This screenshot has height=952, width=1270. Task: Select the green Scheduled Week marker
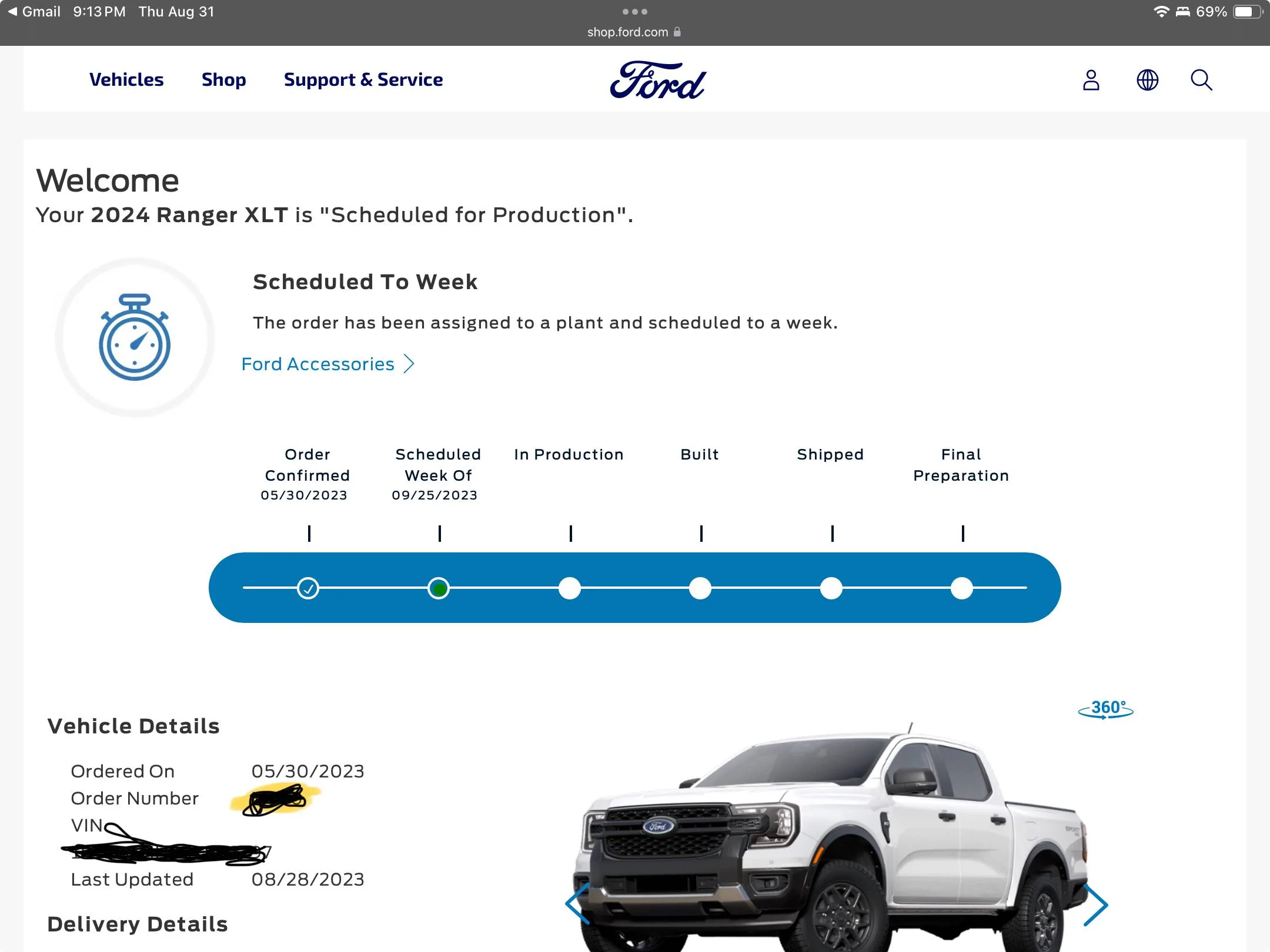[x=439, y=588]
